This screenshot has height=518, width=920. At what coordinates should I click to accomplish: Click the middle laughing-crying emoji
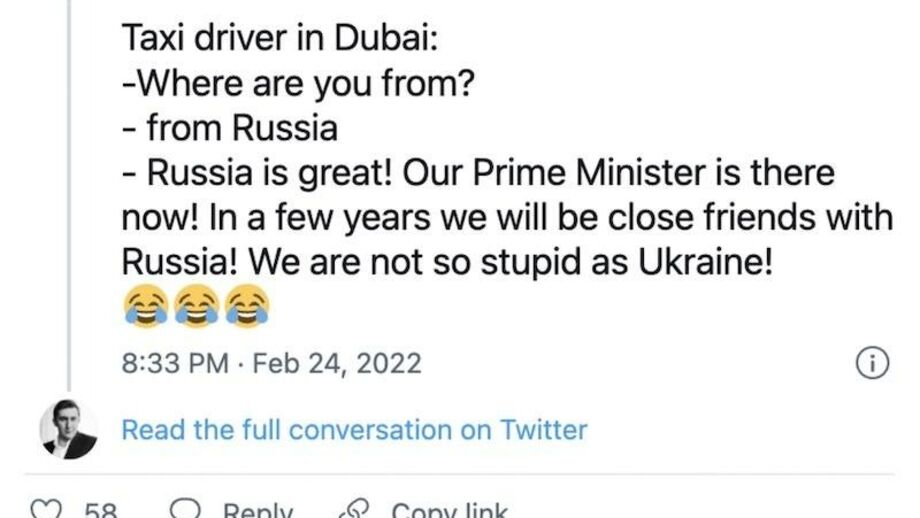pos(196,306)
